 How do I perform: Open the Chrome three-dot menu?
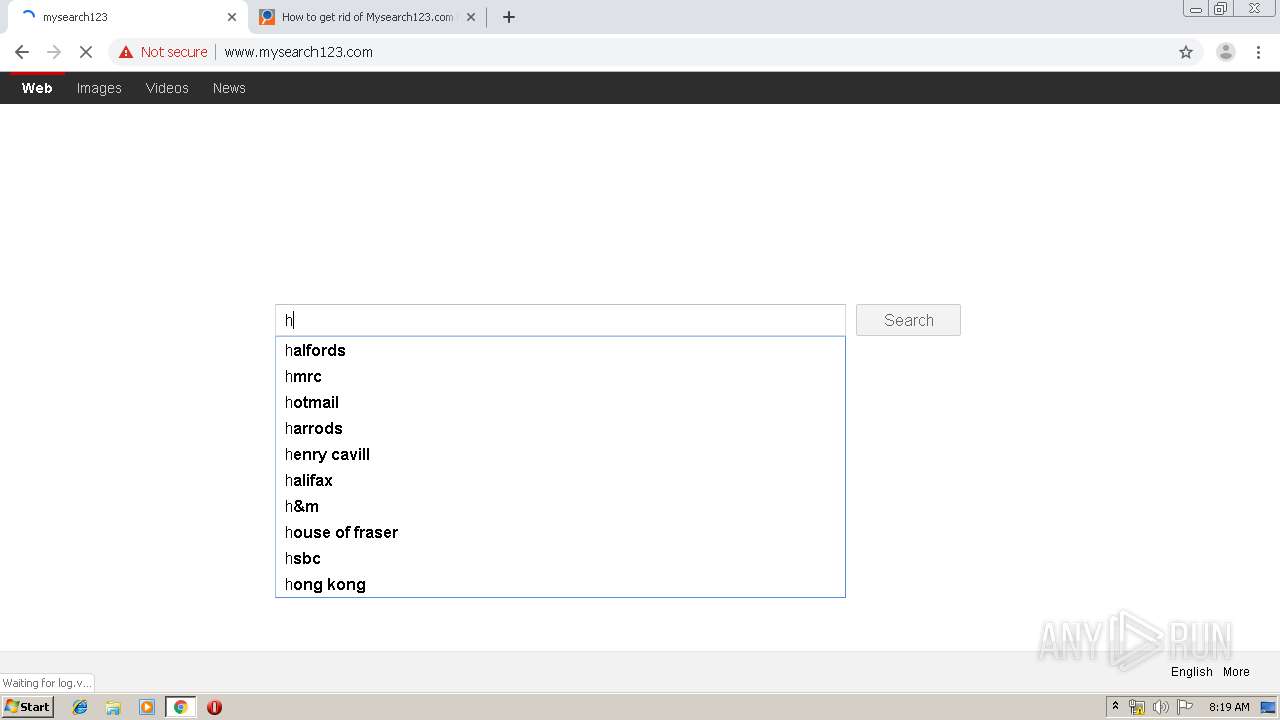(x=1259, y=52)
